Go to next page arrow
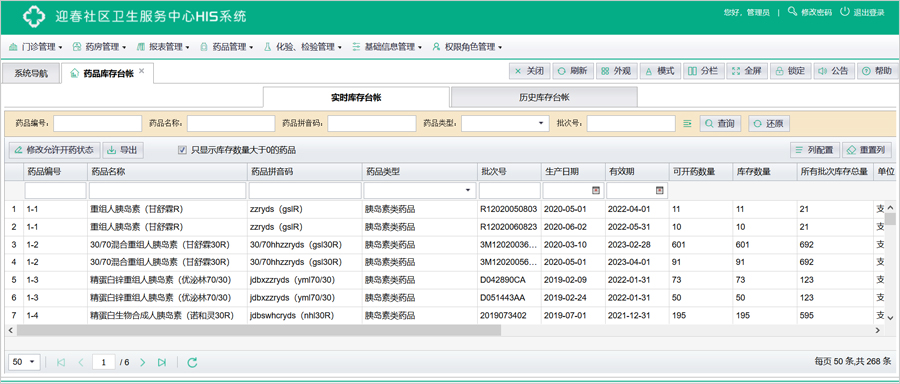Image resolution: width=900 pixels, height=384 pixels. (x=143, y=362)
